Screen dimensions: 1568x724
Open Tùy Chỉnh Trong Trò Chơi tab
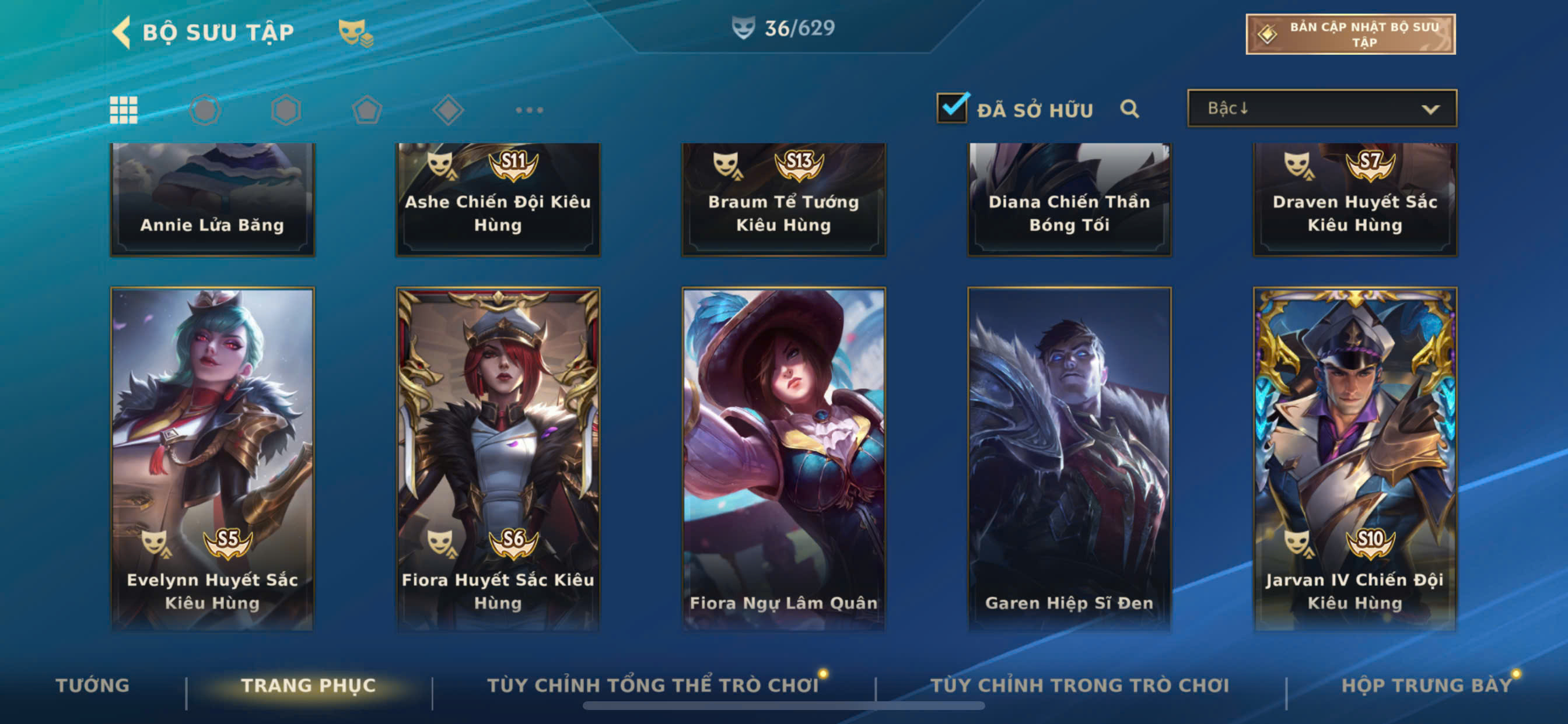[1079, 685]
